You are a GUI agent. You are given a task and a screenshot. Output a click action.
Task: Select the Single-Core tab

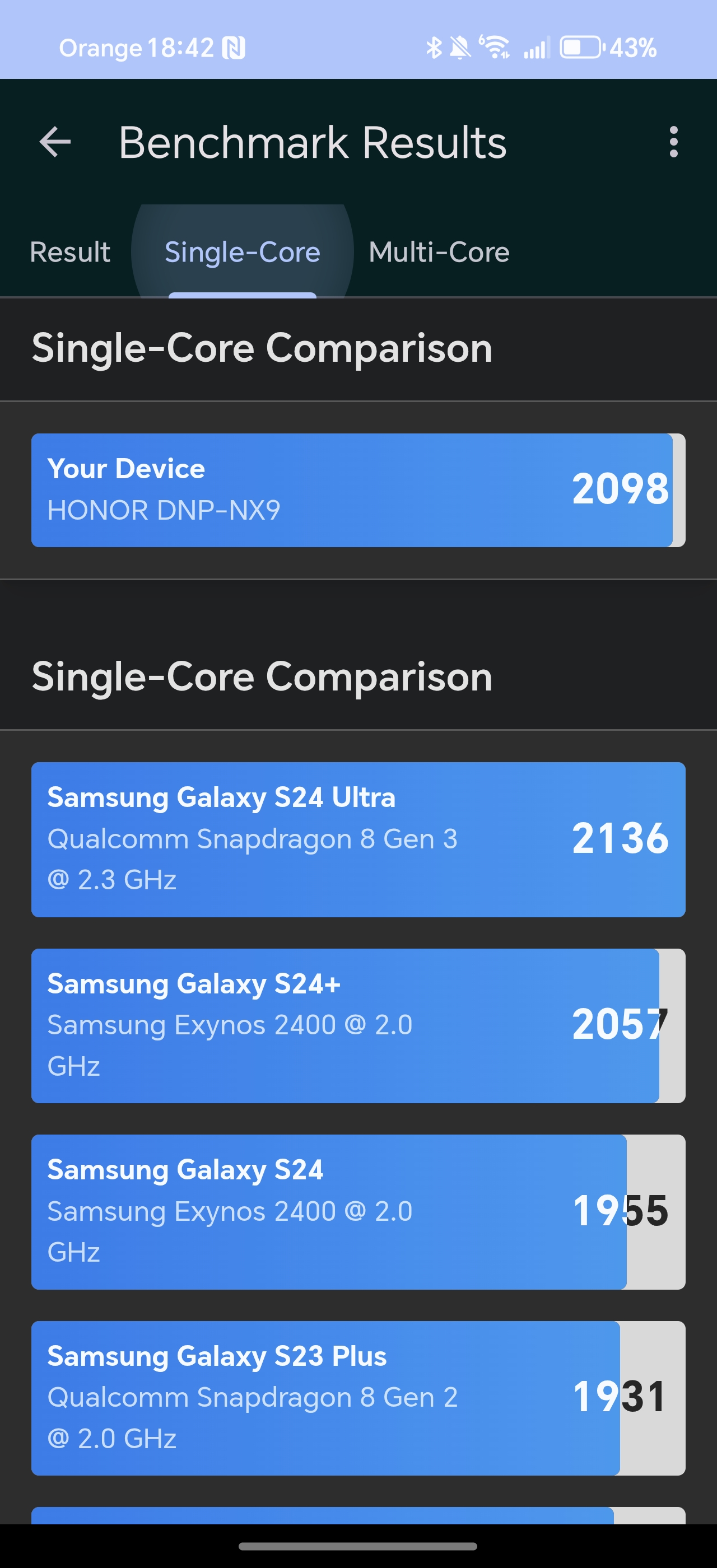coord(242,252)
